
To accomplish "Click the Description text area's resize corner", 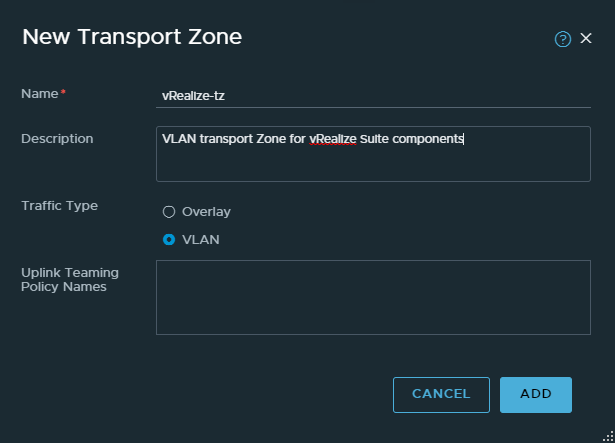I will coord(586,178).
